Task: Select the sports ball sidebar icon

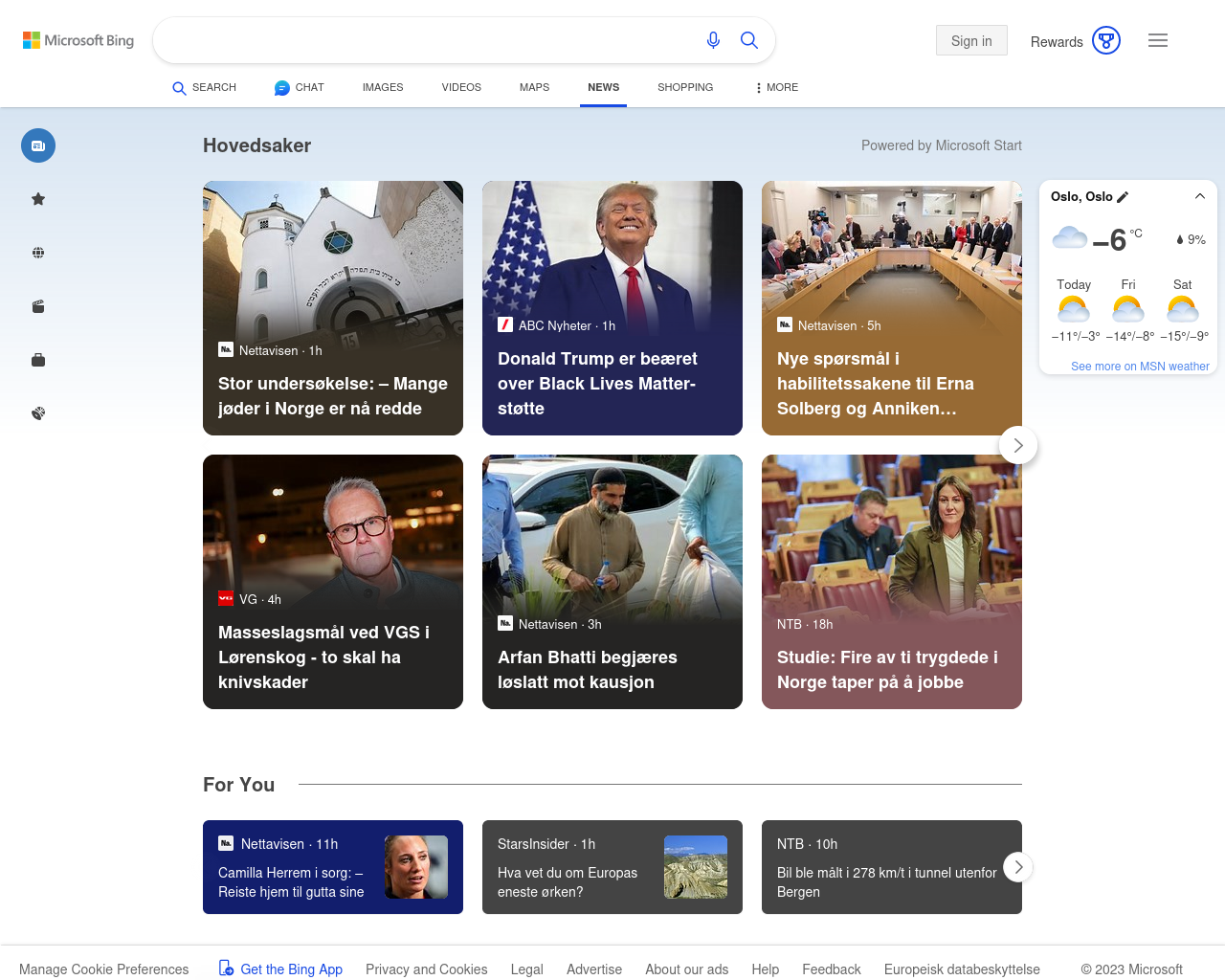Action: click(38, 413)
